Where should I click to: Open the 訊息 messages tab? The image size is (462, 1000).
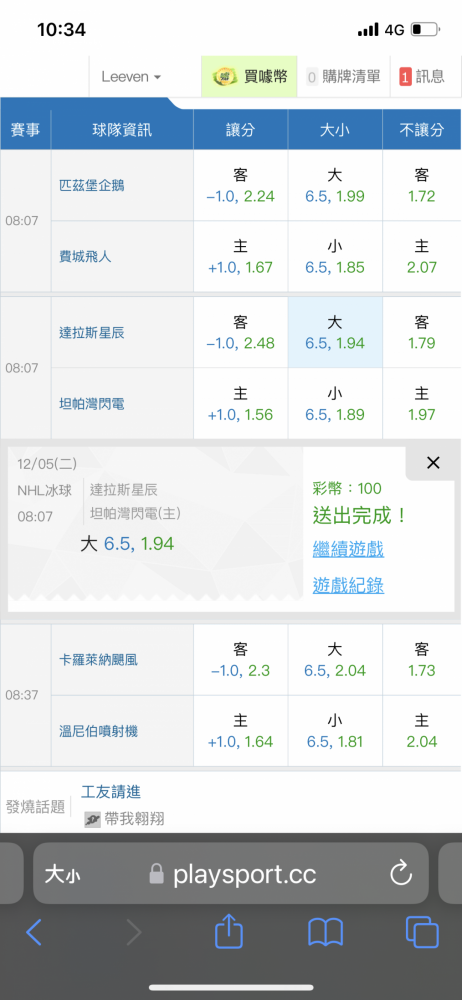pyautogui.click(x=422, y=77)
